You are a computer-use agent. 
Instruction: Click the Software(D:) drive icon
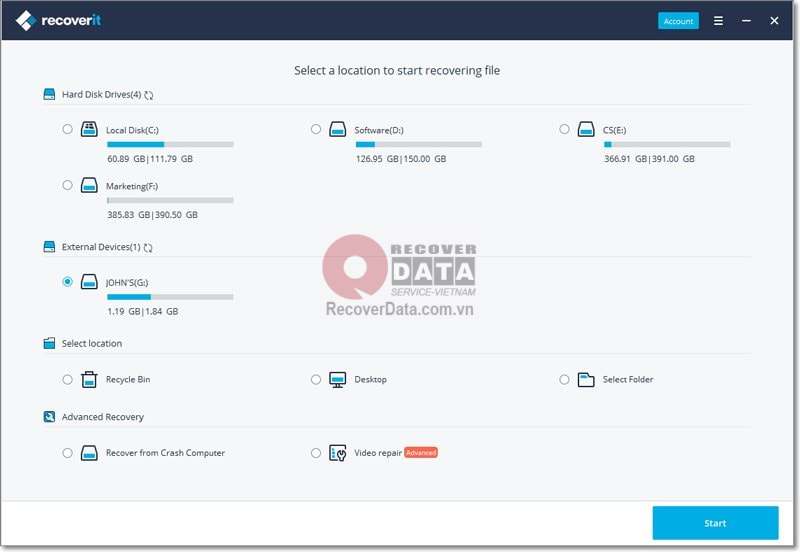[x=338, y=129]
